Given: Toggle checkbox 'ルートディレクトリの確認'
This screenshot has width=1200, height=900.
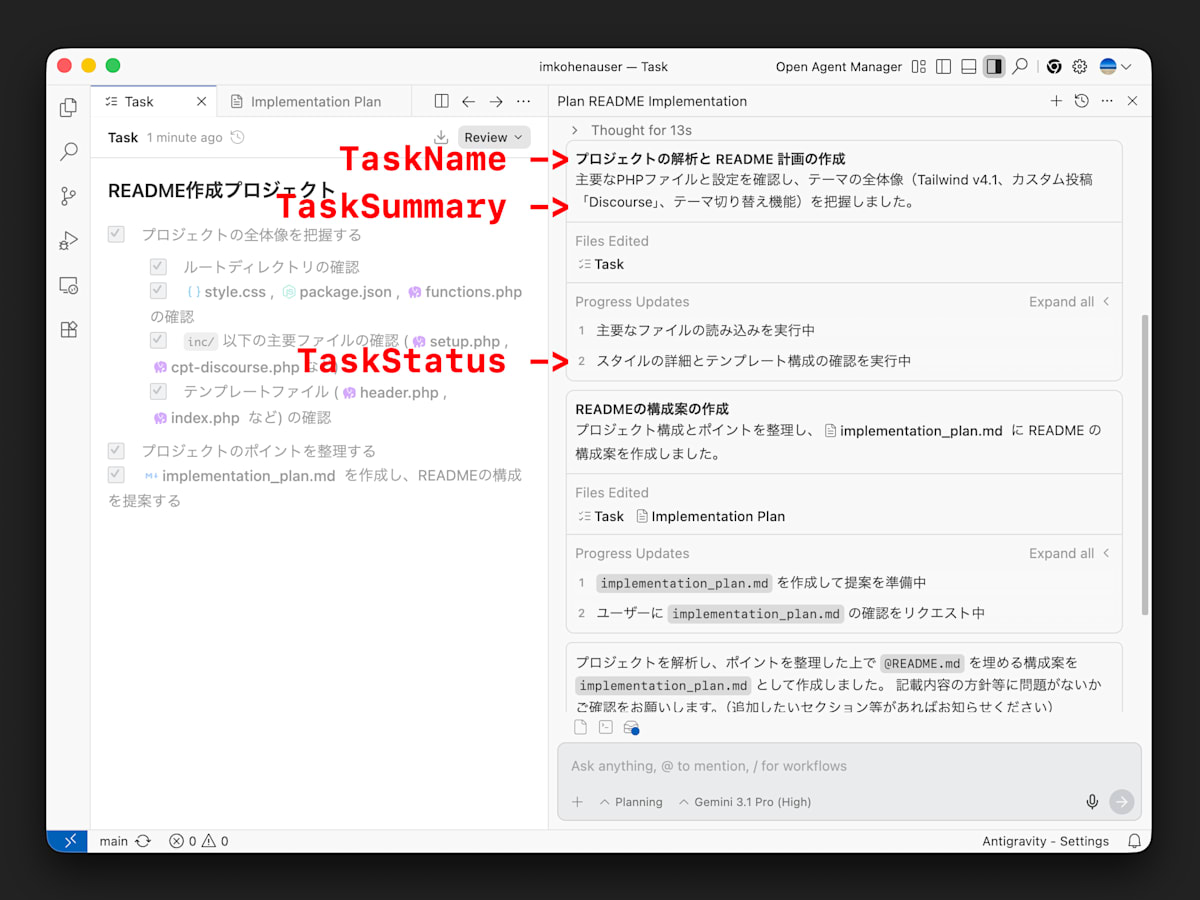Looking at the screenshot, I should [158, 267].
